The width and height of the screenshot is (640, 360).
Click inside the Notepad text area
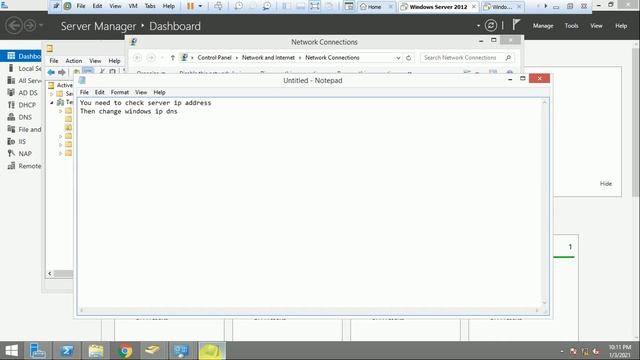[x=310, y=203]
